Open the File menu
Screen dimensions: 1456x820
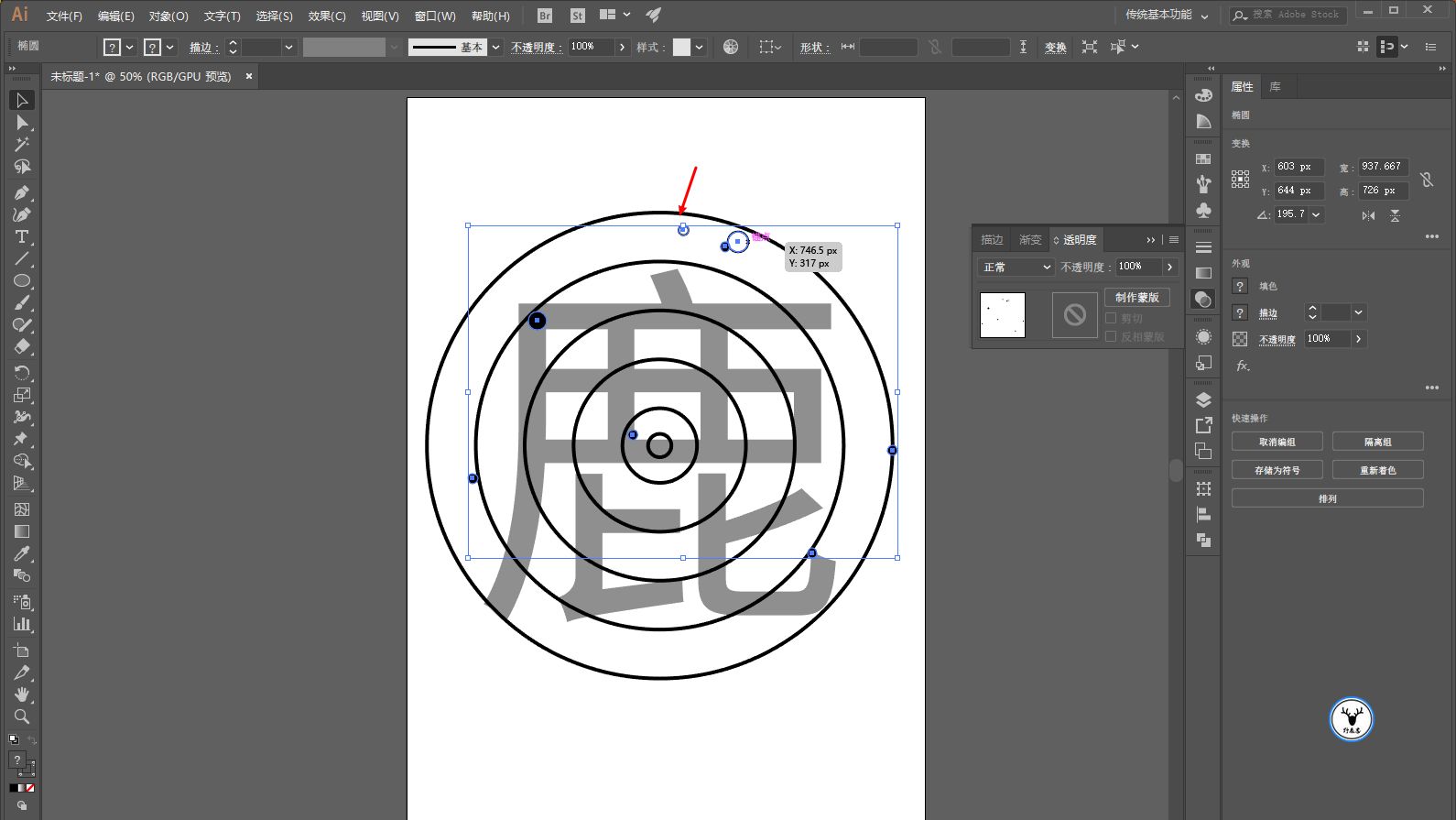point(64,16)
